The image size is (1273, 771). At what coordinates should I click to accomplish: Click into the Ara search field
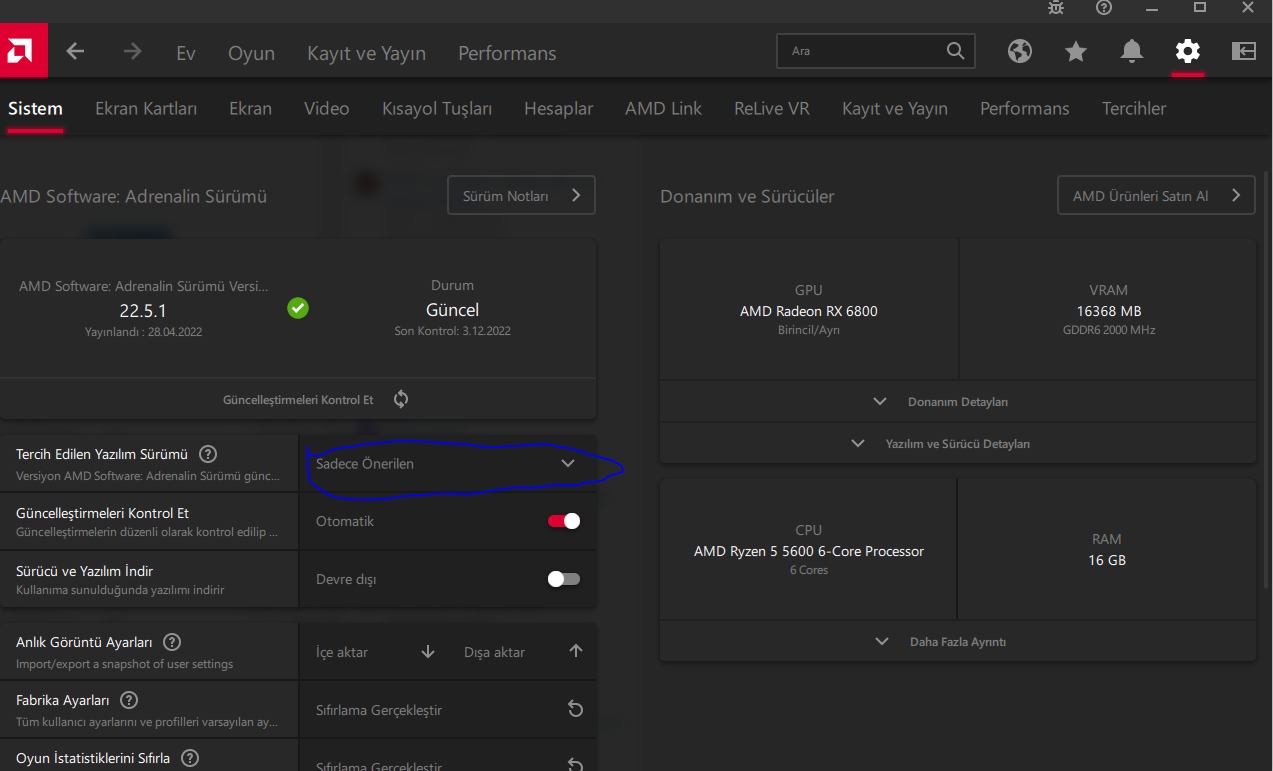tap(862, 51)
